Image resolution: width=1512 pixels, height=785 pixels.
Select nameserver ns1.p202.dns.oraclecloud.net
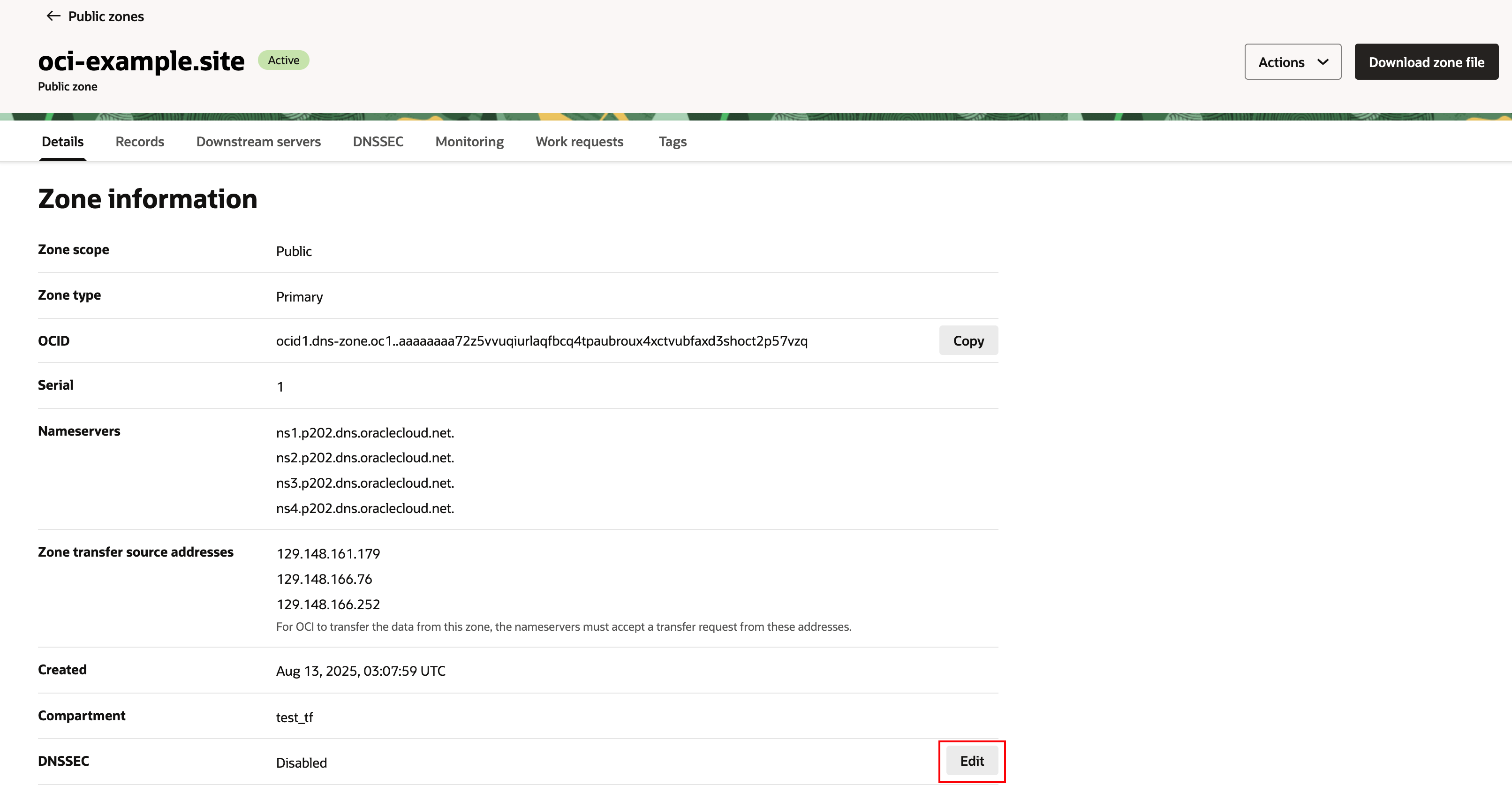pos(365,432)
